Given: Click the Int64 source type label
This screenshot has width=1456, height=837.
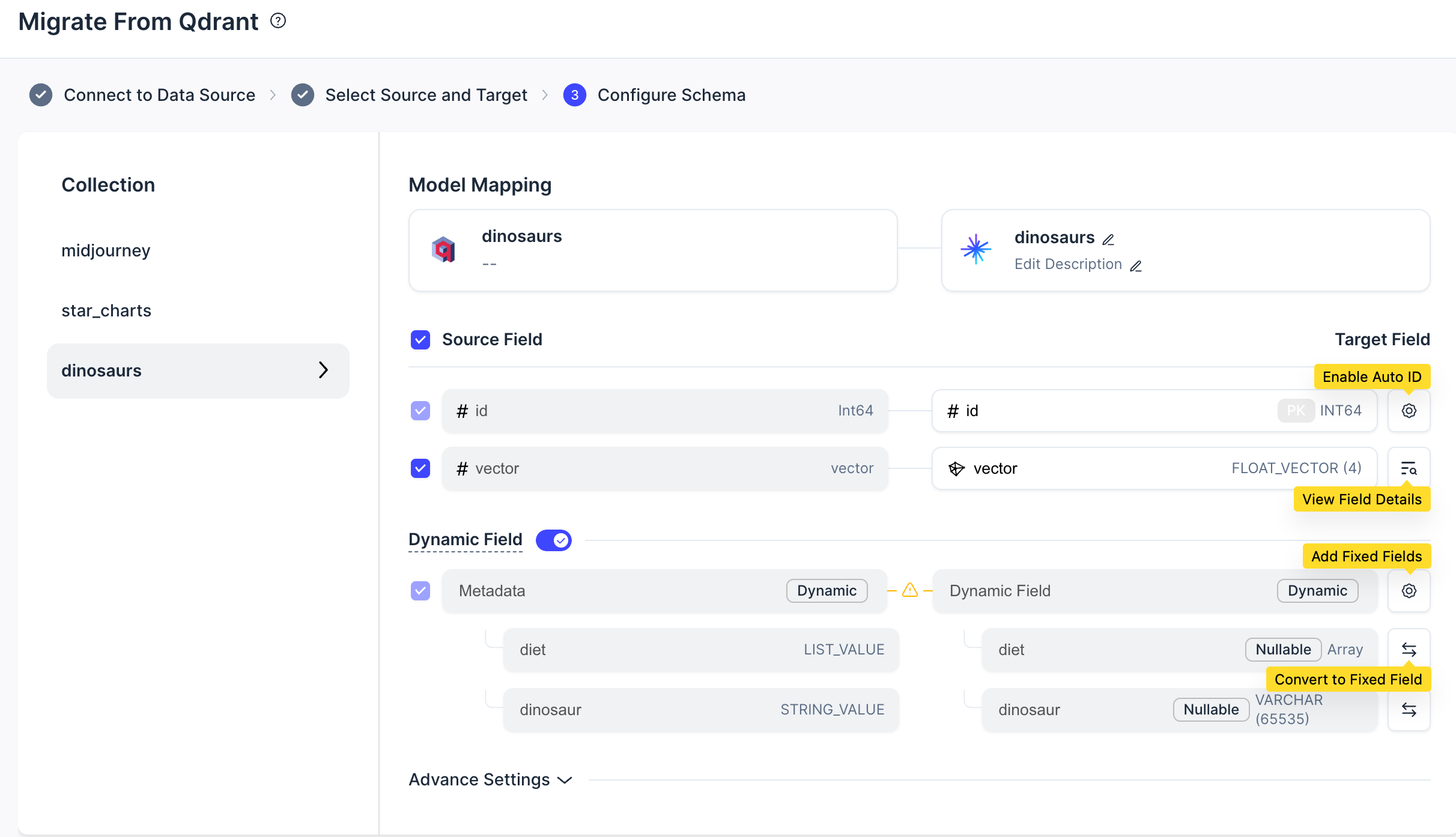Looking at the screenshot, I should [855, 411].
